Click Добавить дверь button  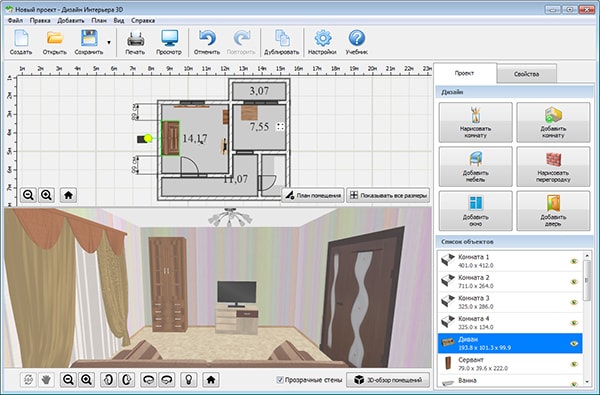(553, 211)
